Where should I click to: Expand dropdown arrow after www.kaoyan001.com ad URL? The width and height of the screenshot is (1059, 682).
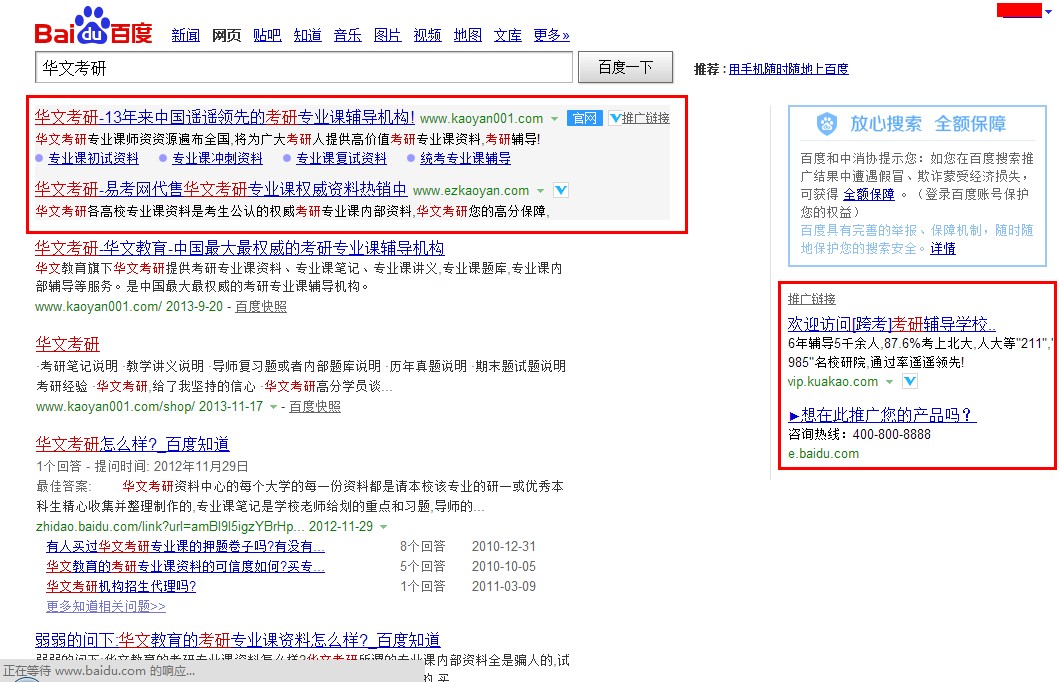pyautogui.click(x=554, y=119)
